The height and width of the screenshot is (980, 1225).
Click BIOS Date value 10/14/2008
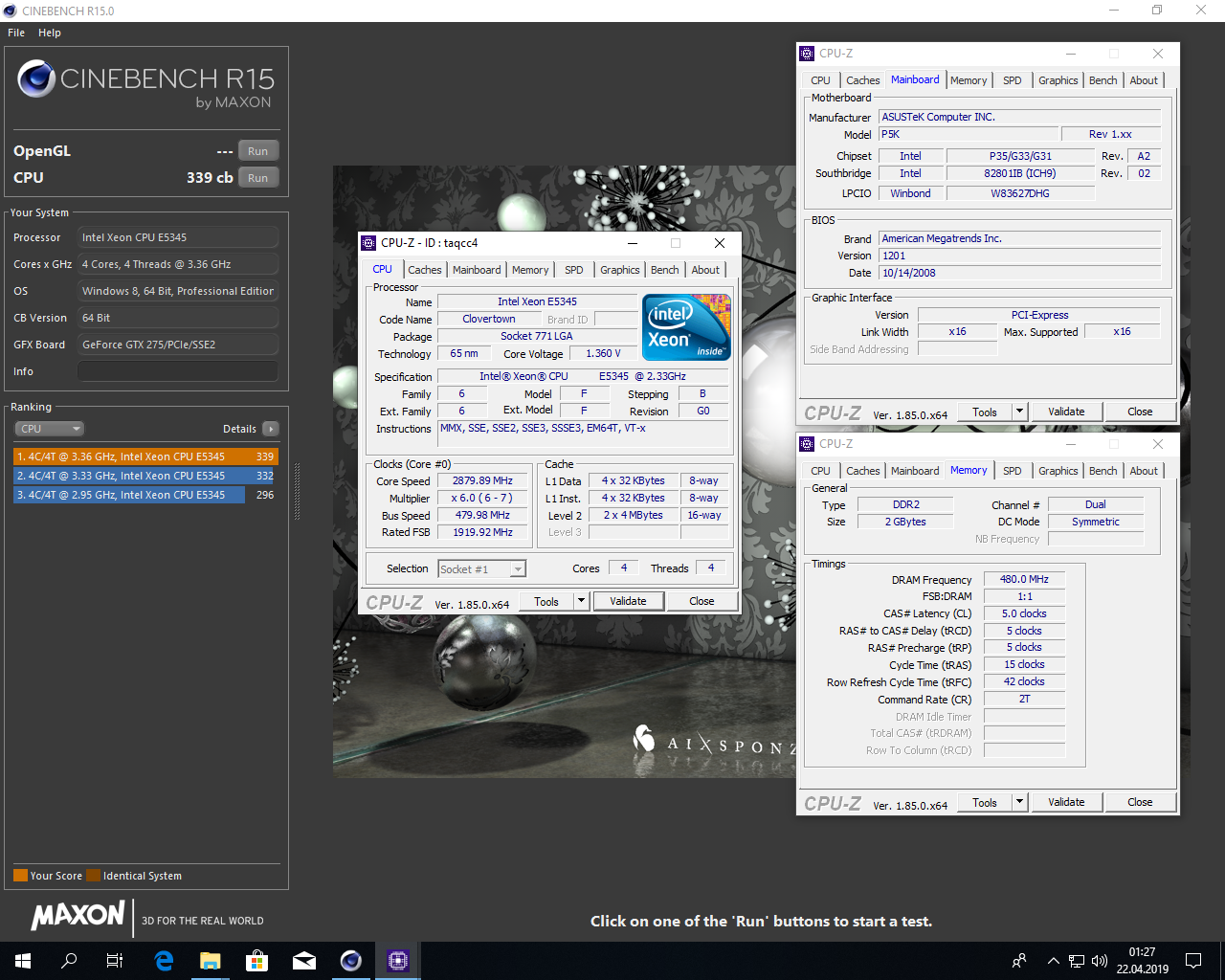click(x=1019, y=273)
